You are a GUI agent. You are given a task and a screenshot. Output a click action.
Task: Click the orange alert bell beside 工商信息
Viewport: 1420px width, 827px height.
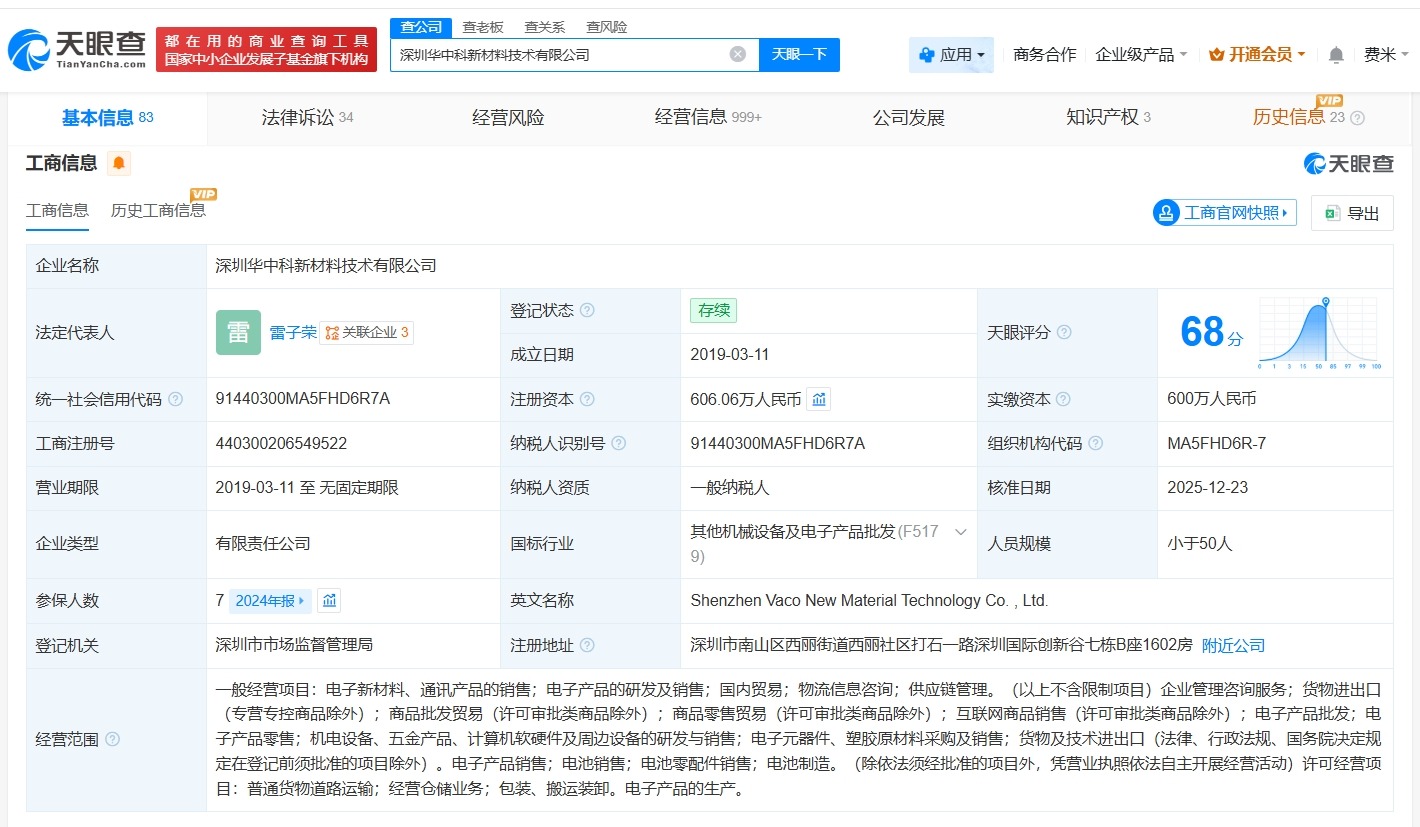(119, 163)
